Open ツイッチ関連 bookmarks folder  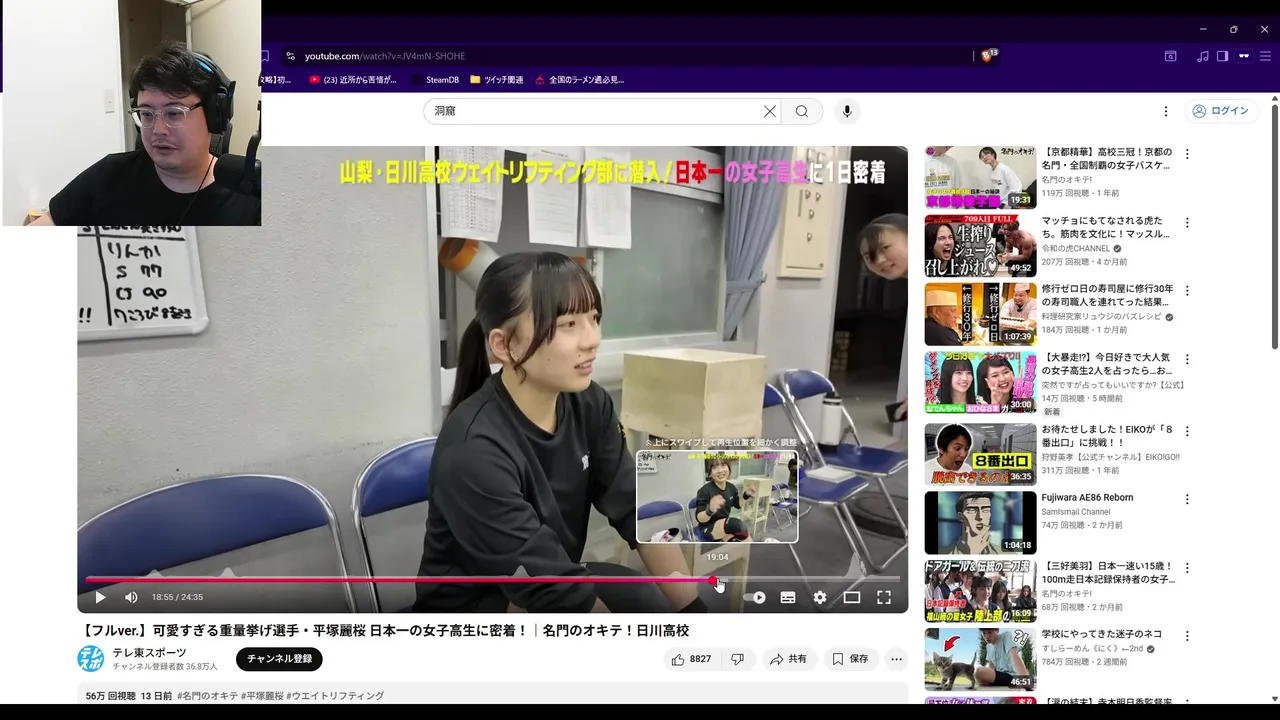coord(497,80)
